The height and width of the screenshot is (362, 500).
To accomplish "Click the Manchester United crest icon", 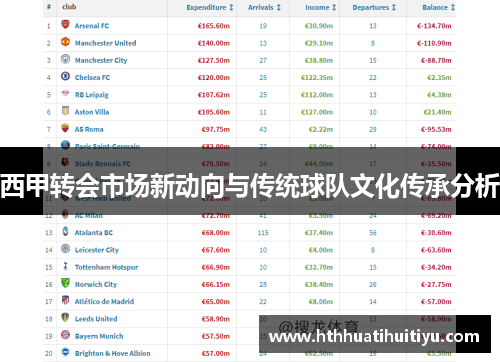I will coord(65,42).
